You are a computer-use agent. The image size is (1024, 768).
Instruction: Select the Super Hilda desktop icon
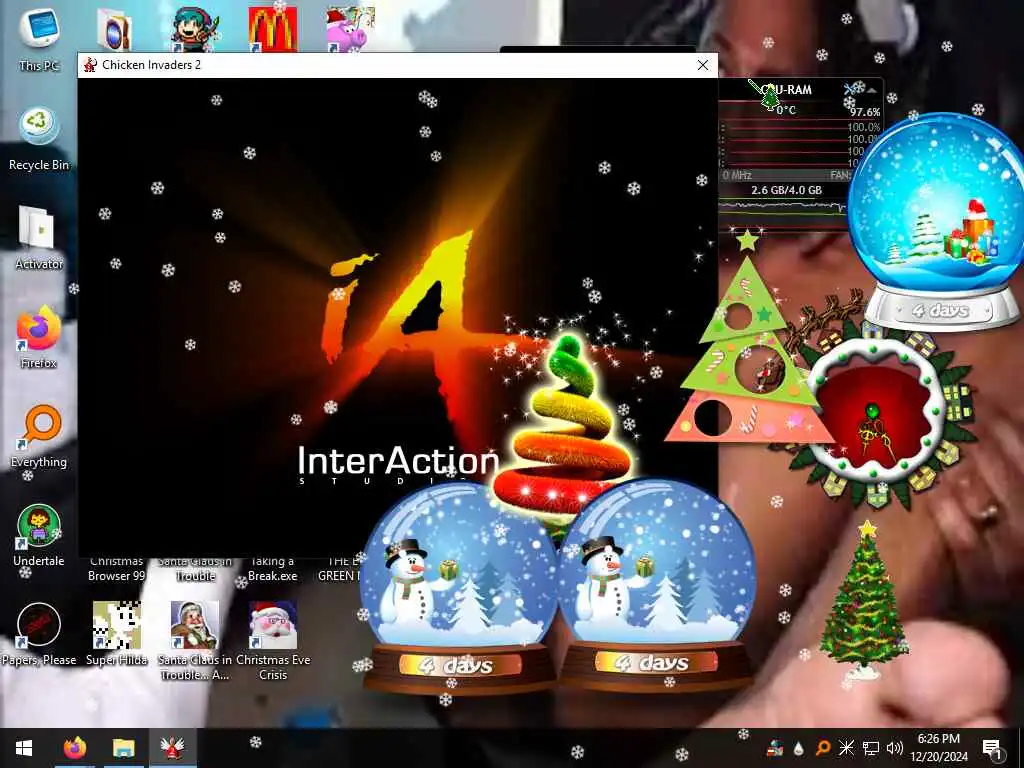point(116,634)
